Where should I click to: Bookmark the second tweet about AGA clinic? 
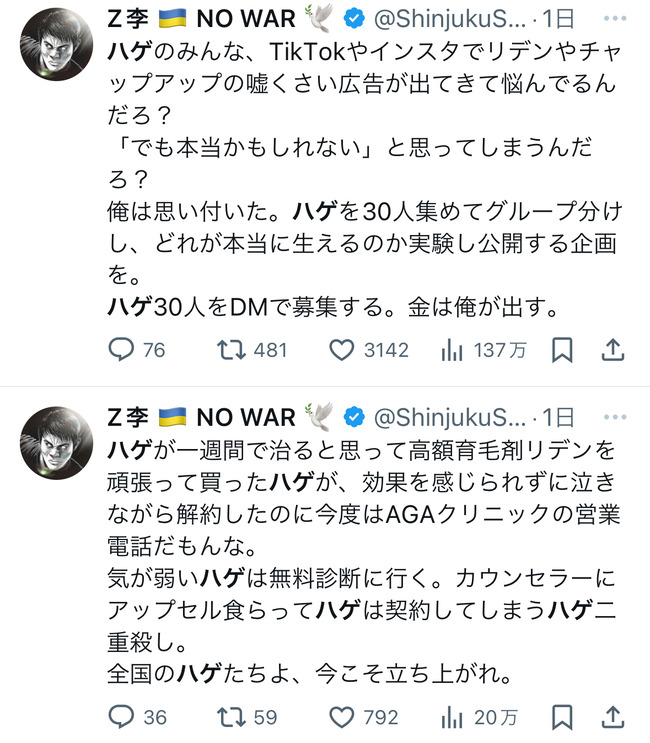(x=562, y=717)
